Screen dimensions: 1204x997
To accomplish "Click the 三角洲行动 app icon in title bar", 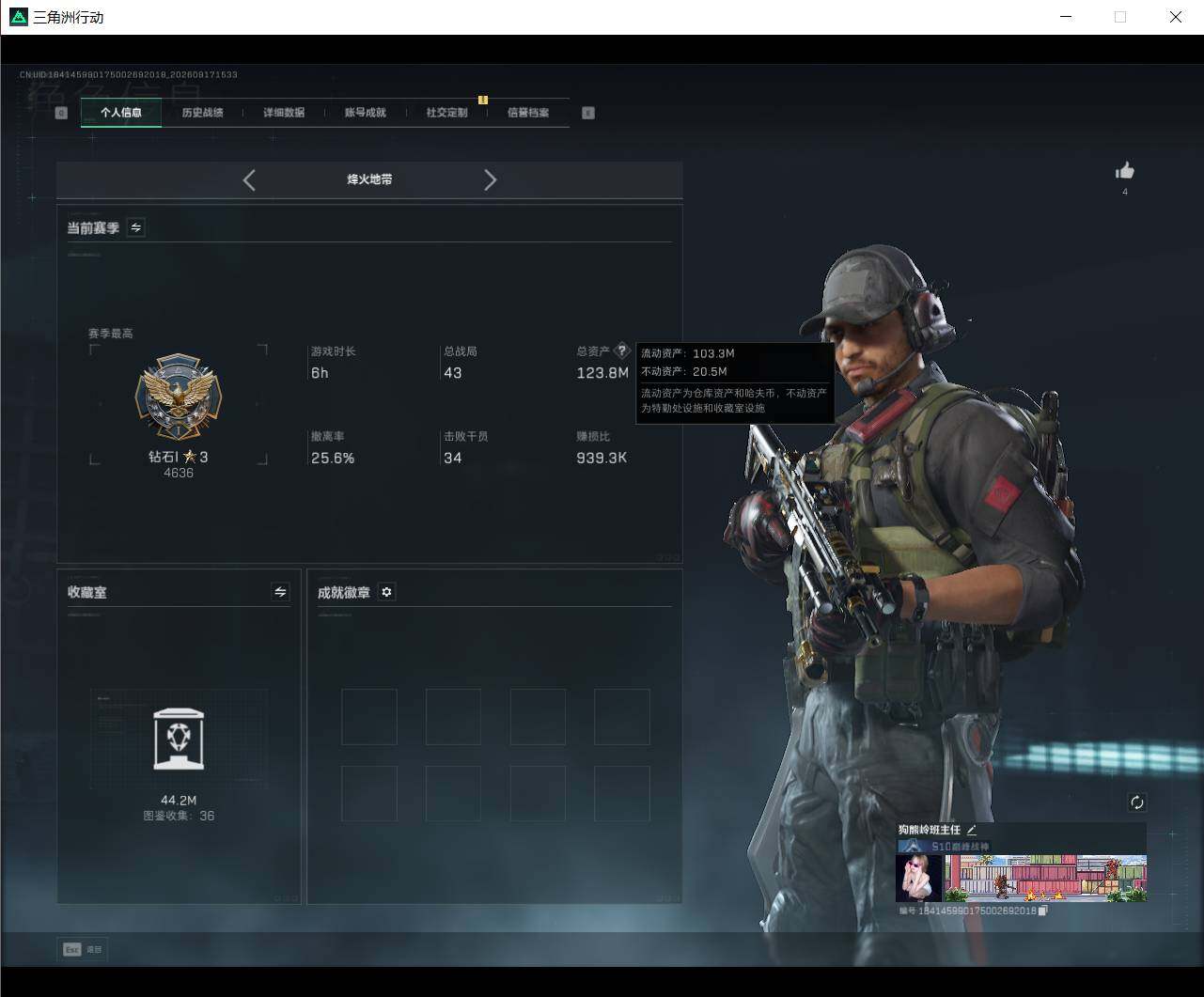I will [x=18, y=17].
